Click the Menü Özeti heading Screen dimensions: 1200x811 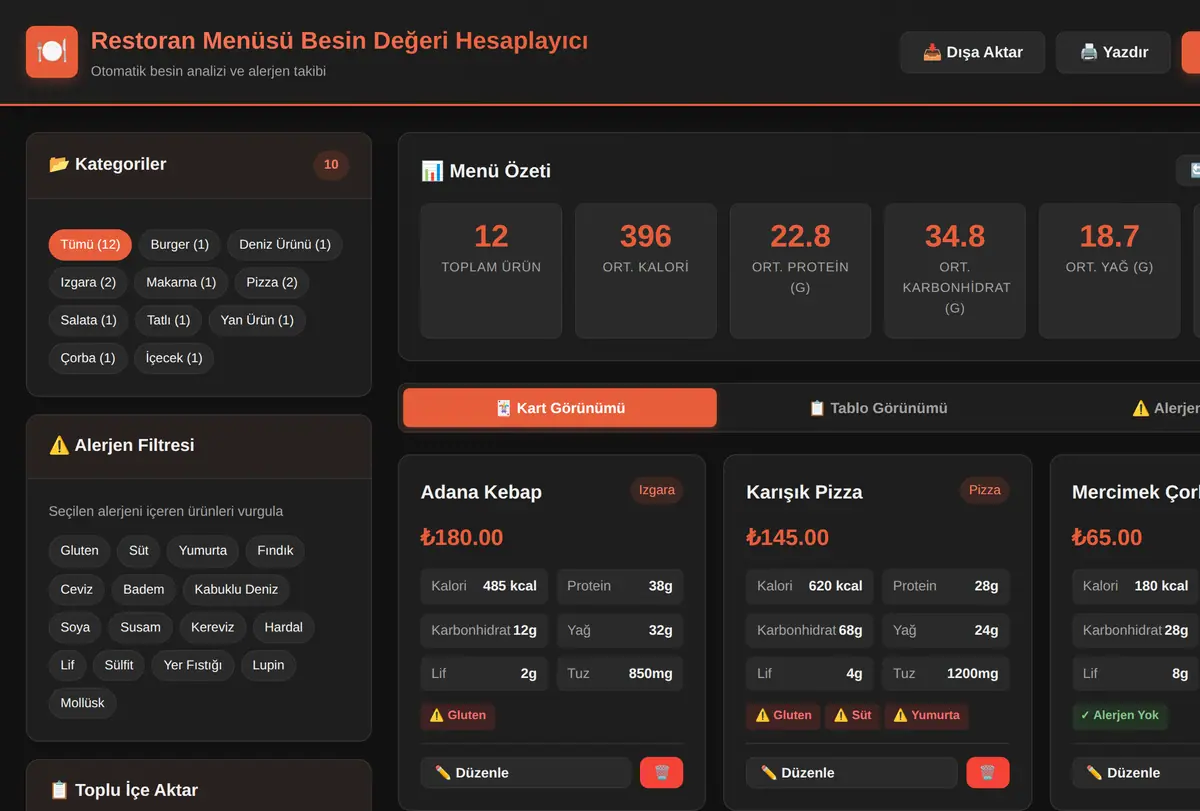[x=486, y=171]
